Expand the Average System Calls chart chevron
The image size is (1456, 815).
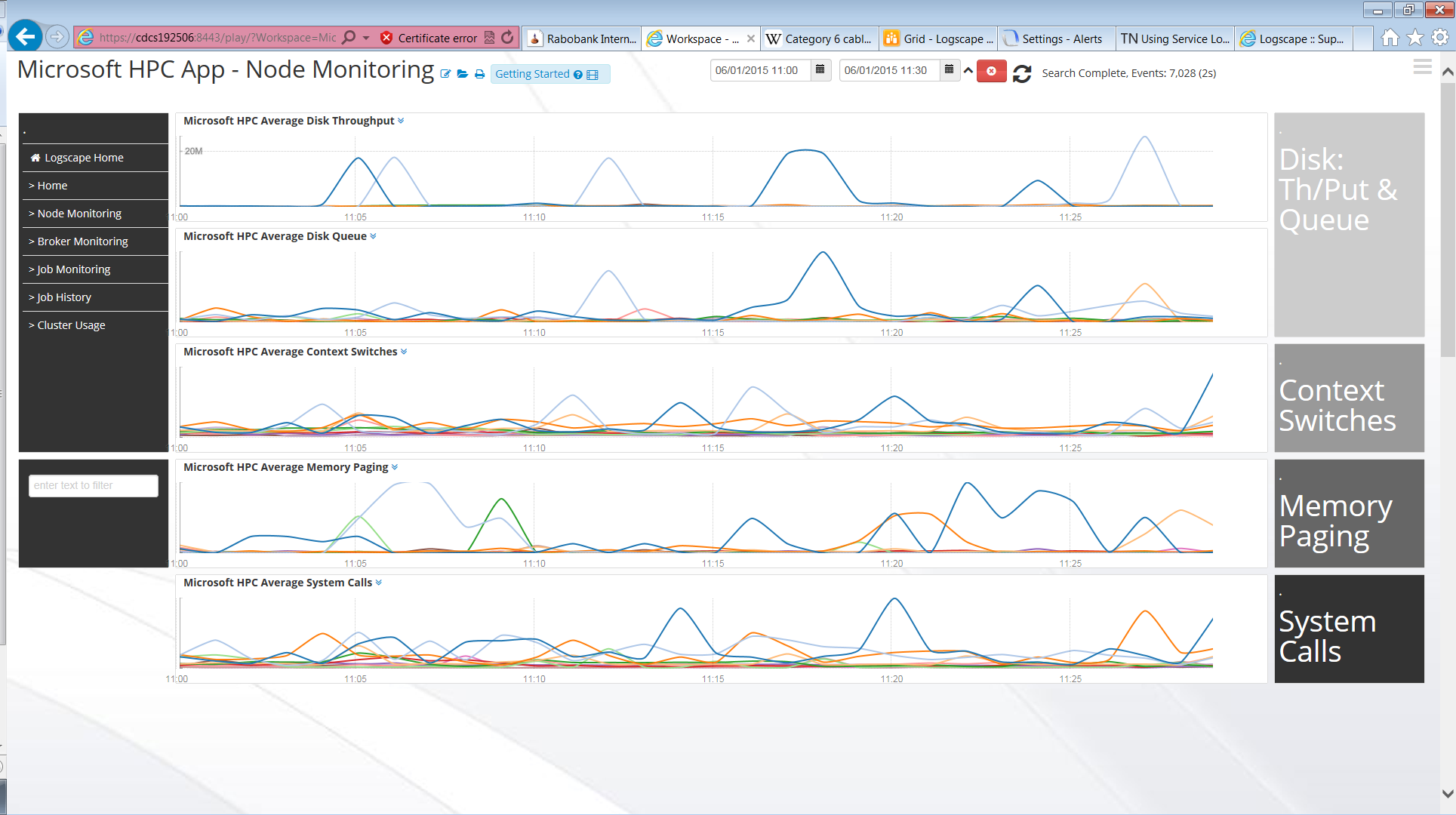click(379, 583)
